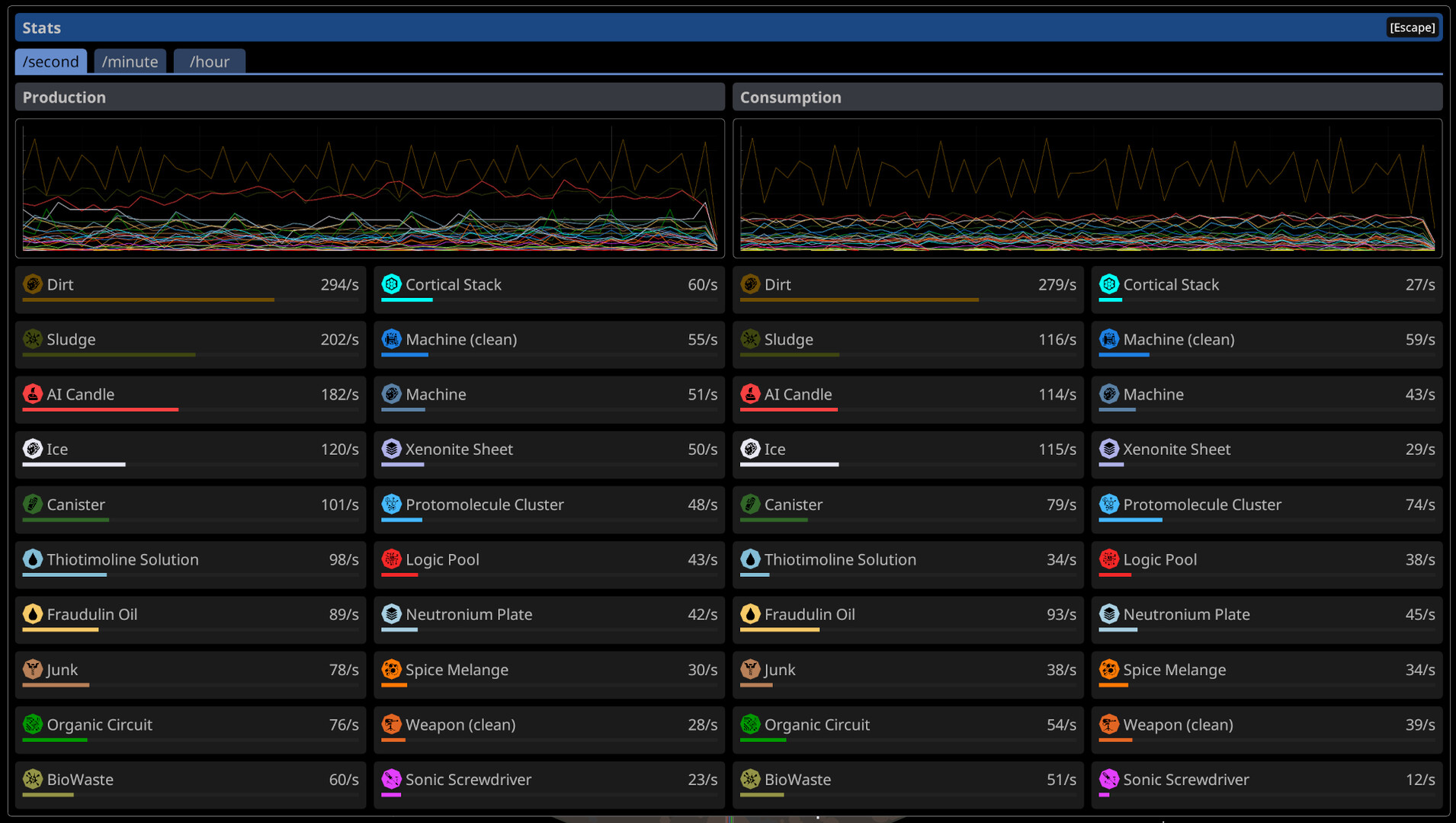Click the AI Candle icon under Production
Screen dimensions: 1456x823
click(x=33, y=394)
